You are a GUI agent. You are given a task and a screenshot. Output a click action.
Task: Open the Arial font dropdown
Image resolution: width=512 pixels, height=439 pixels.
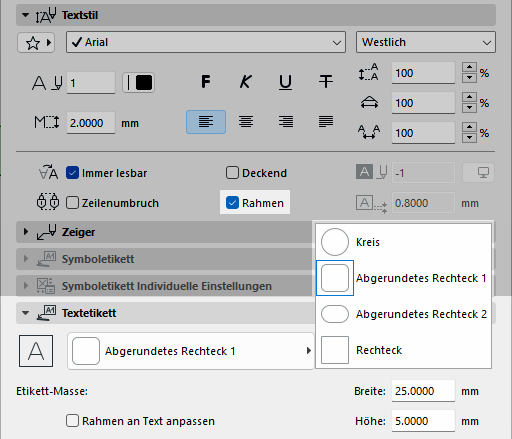point(206,42)
